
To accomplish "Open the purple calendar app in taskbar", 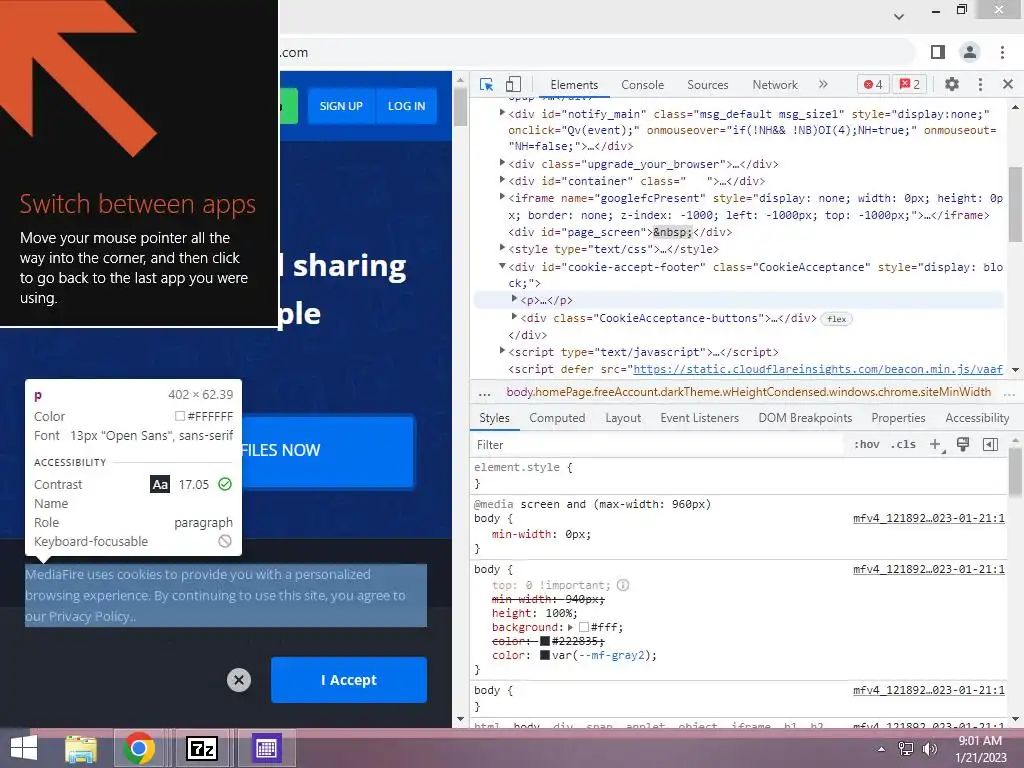I will click(266, 748).
